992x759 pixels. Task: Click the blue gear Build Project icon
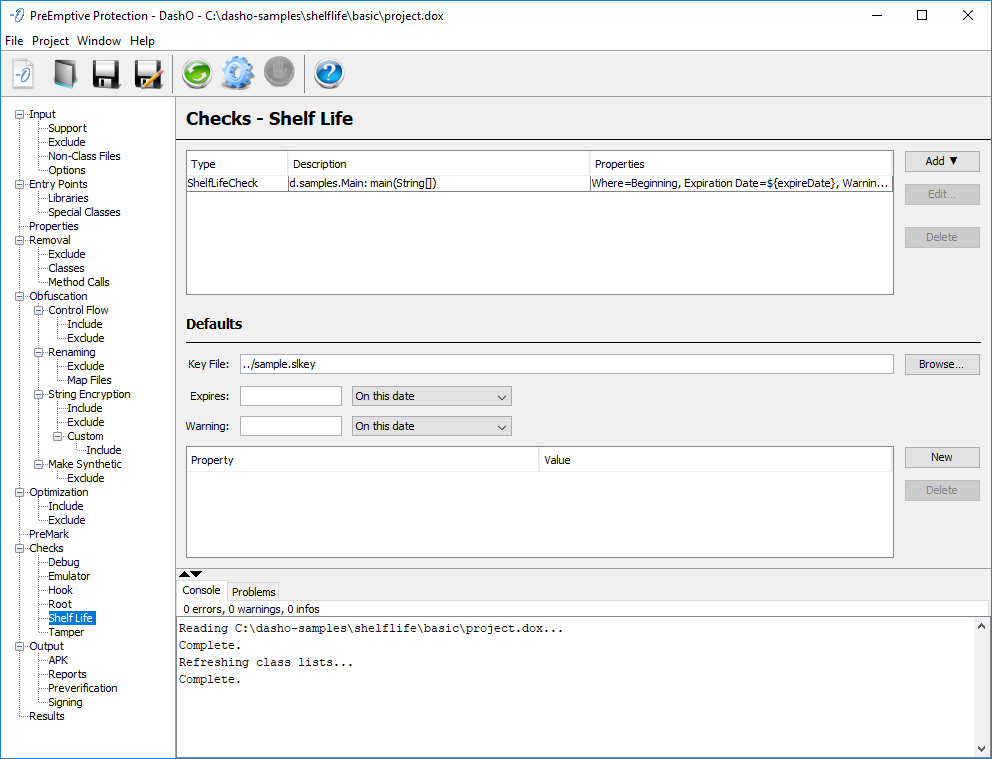pyautogui.click(x=238, y=74)
